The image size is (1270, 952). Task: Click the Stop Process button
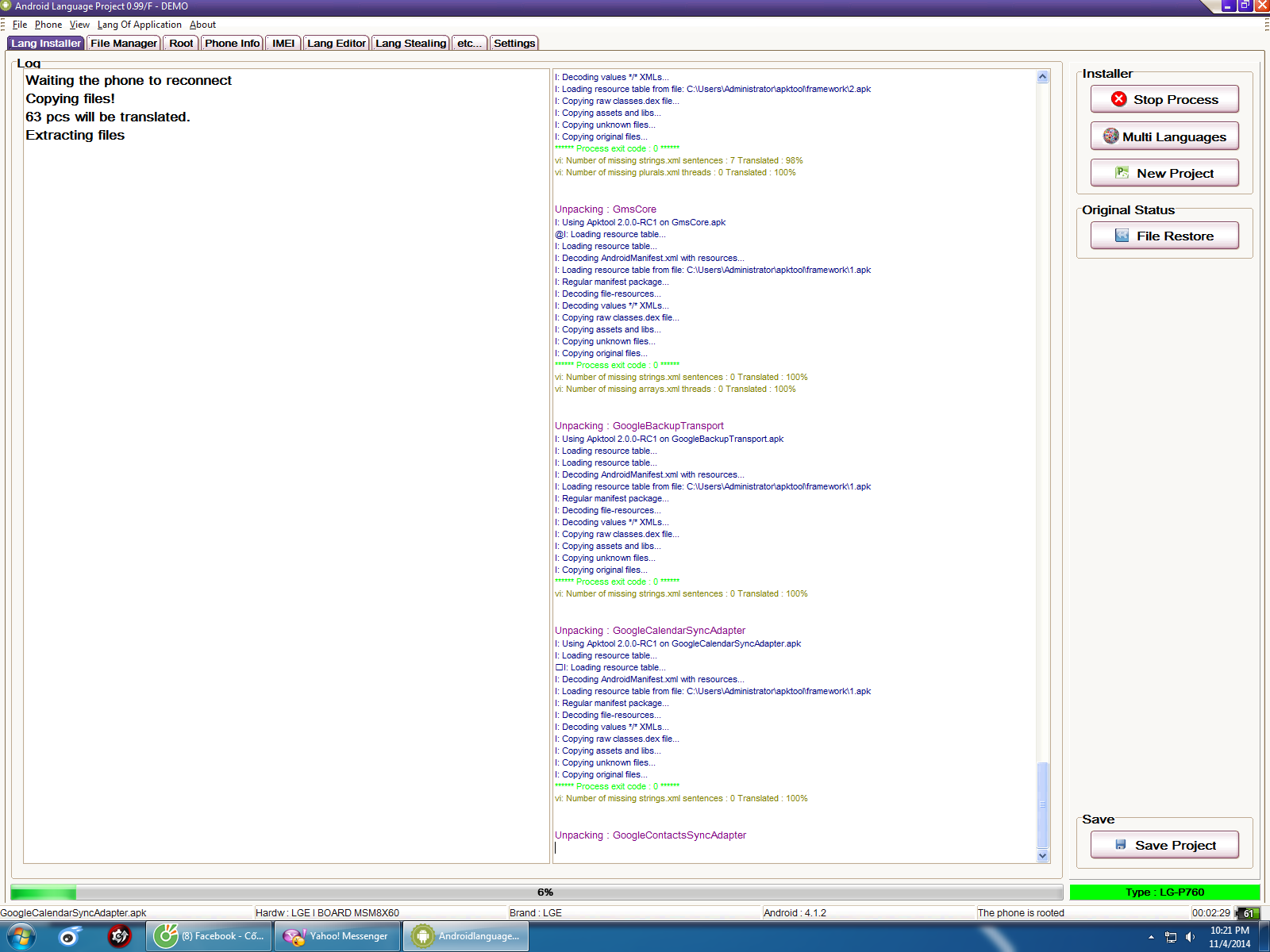(x=1164, y=99)
